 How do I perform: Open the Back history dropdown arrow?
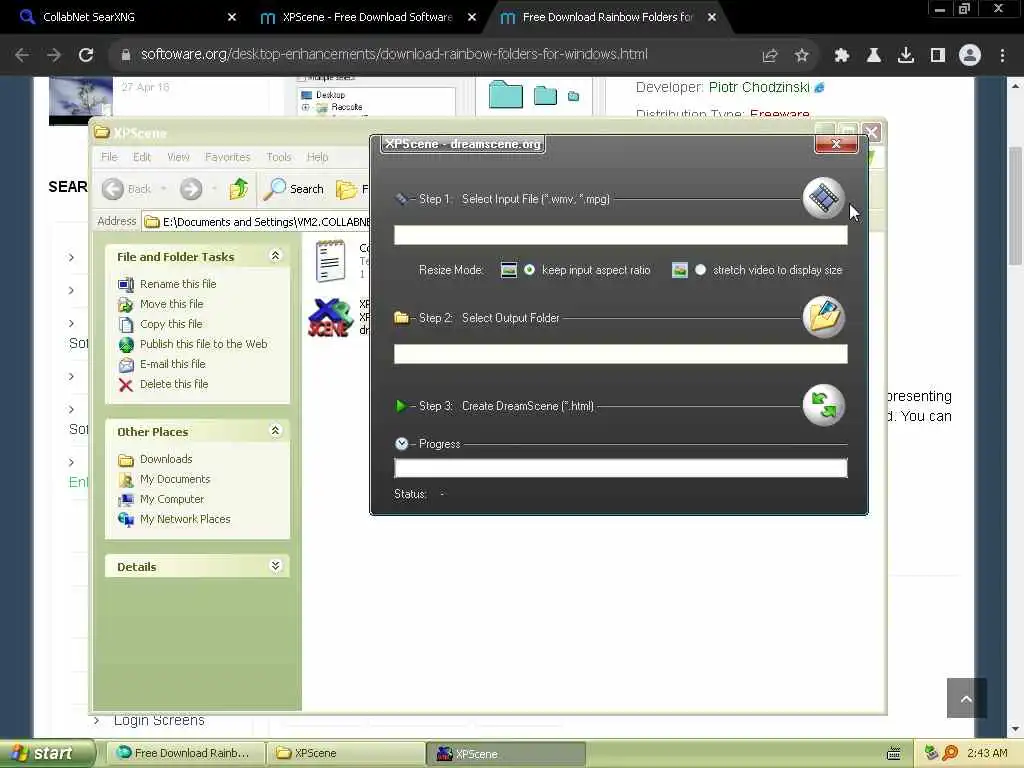click(x=163, y=189)
